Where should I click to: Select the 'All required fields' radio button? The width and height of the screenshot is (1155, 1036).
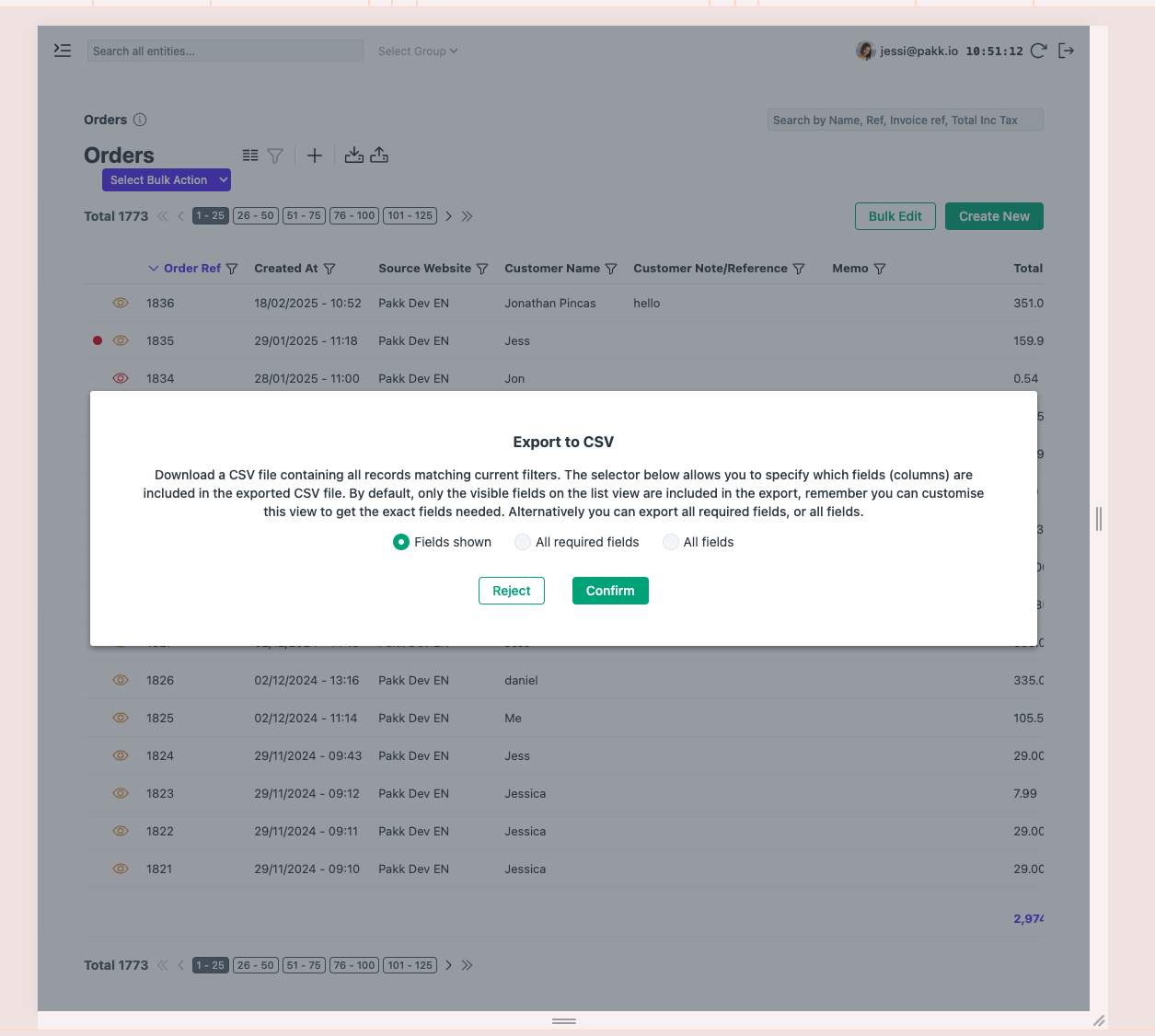click(x=523, y=542)
